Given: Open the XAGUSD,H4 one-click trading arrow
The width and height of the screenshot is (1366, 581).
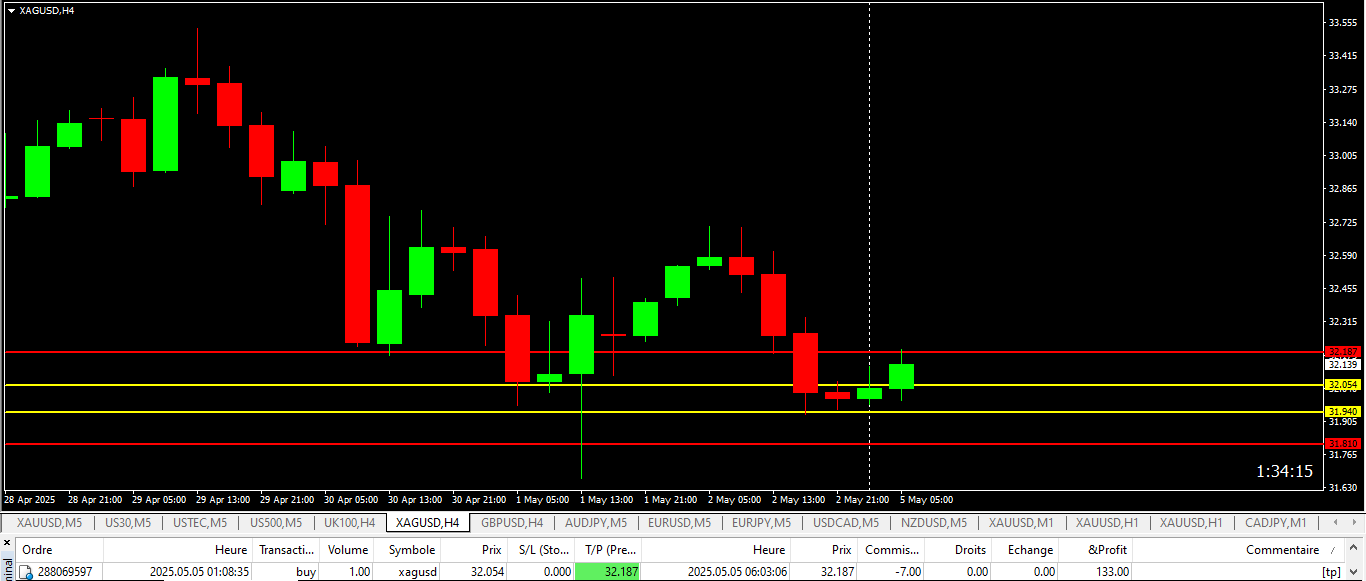Looking at the screenshot, I should (x=11, y=10).
